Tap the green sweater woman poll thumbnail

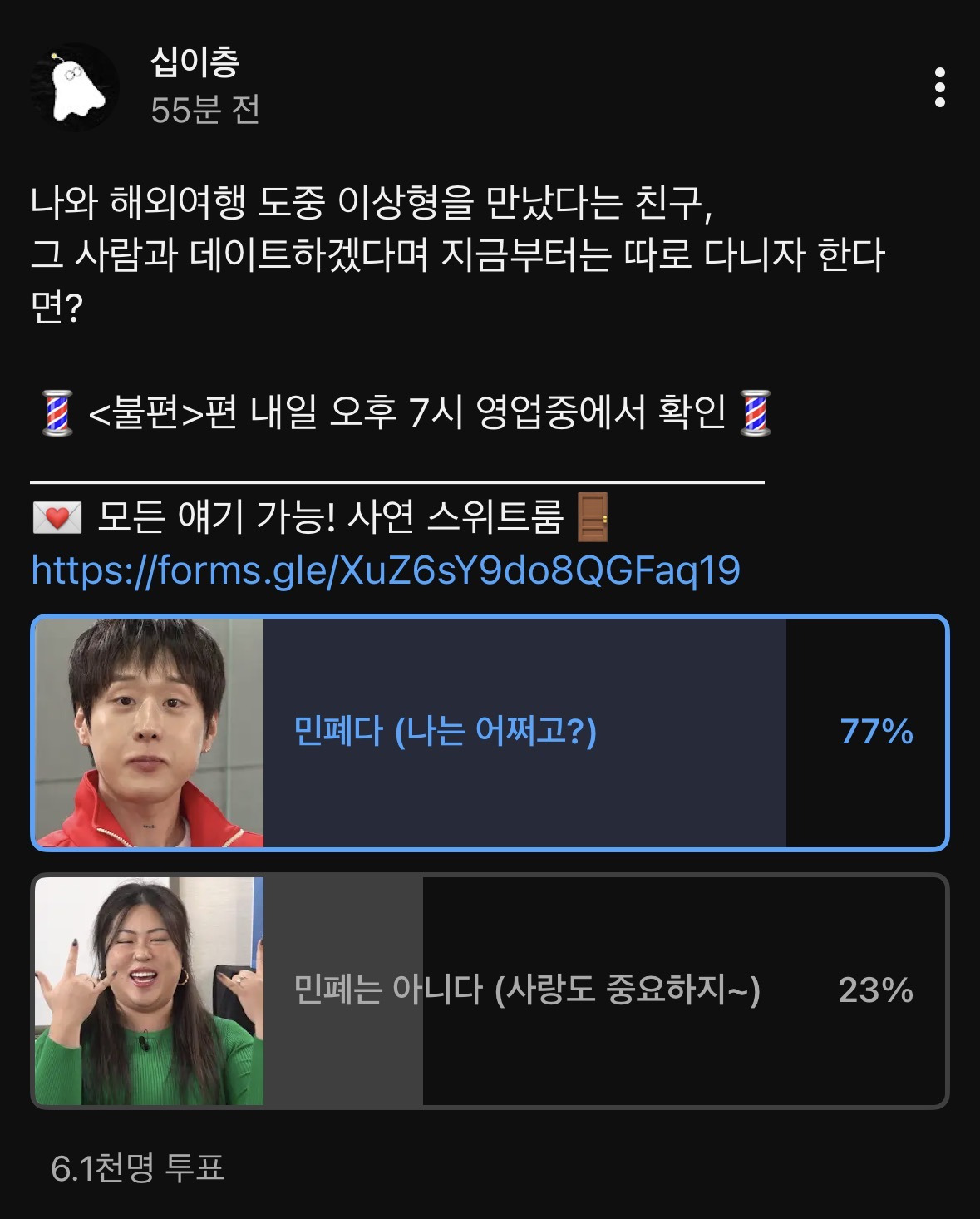150,990
